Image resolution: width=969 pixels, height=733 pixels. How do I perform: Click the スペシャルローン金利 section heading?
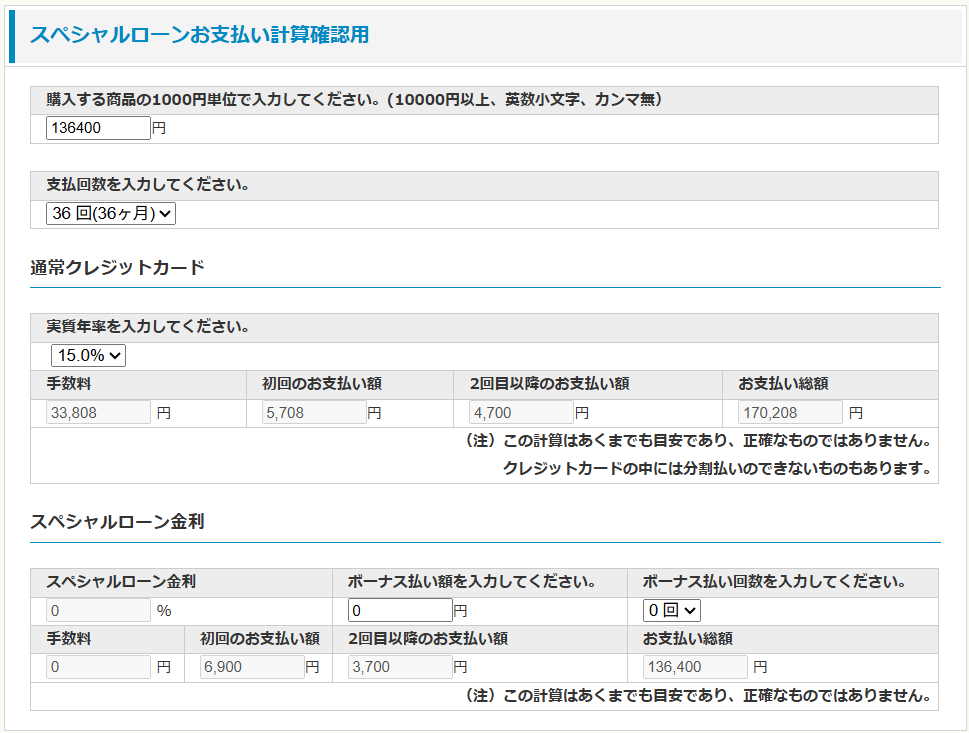tap(117, 522)
